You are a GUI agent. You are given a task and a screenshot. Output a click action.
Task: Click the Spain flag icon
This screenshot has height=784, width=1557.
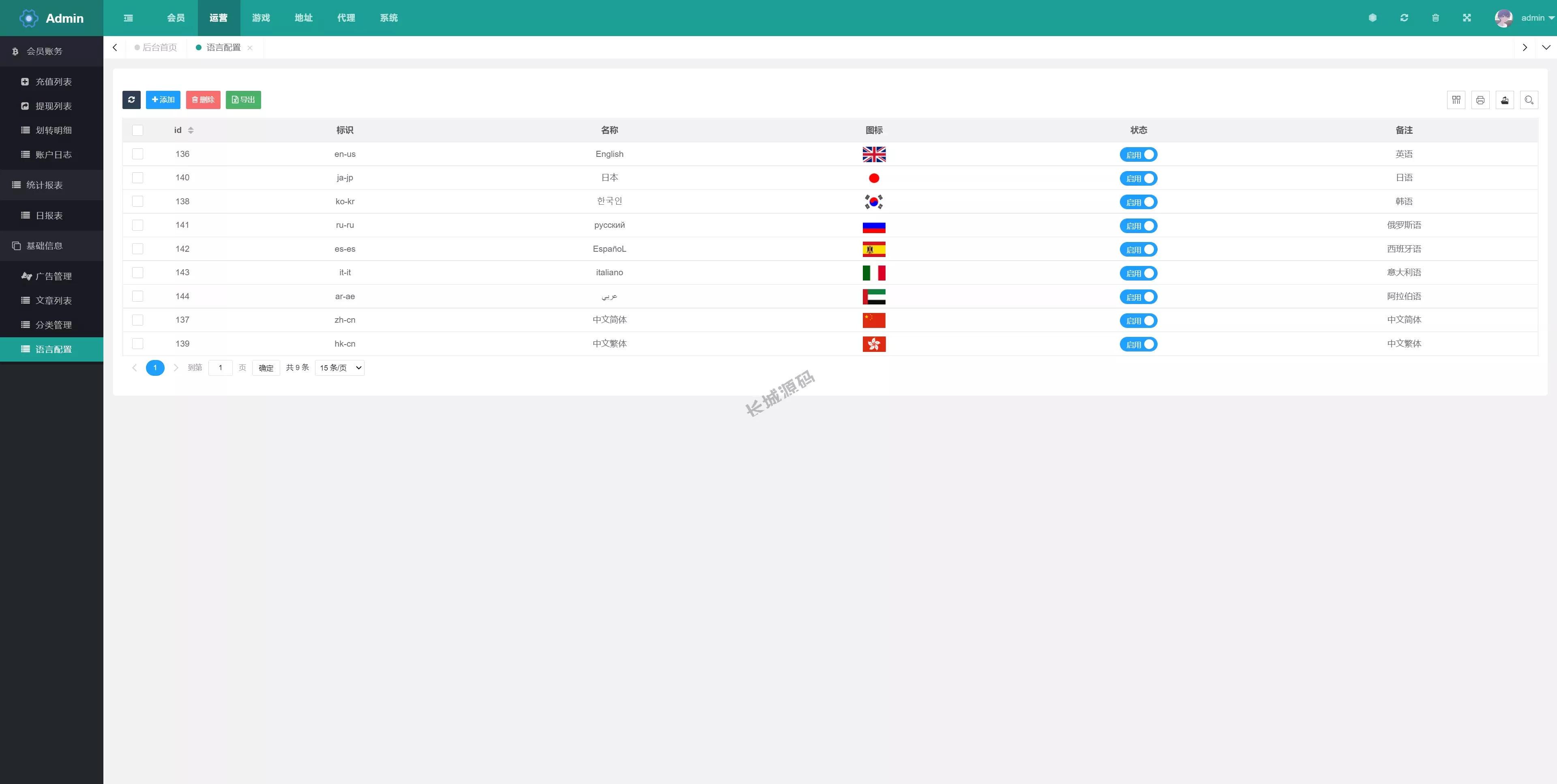(874, 249)
